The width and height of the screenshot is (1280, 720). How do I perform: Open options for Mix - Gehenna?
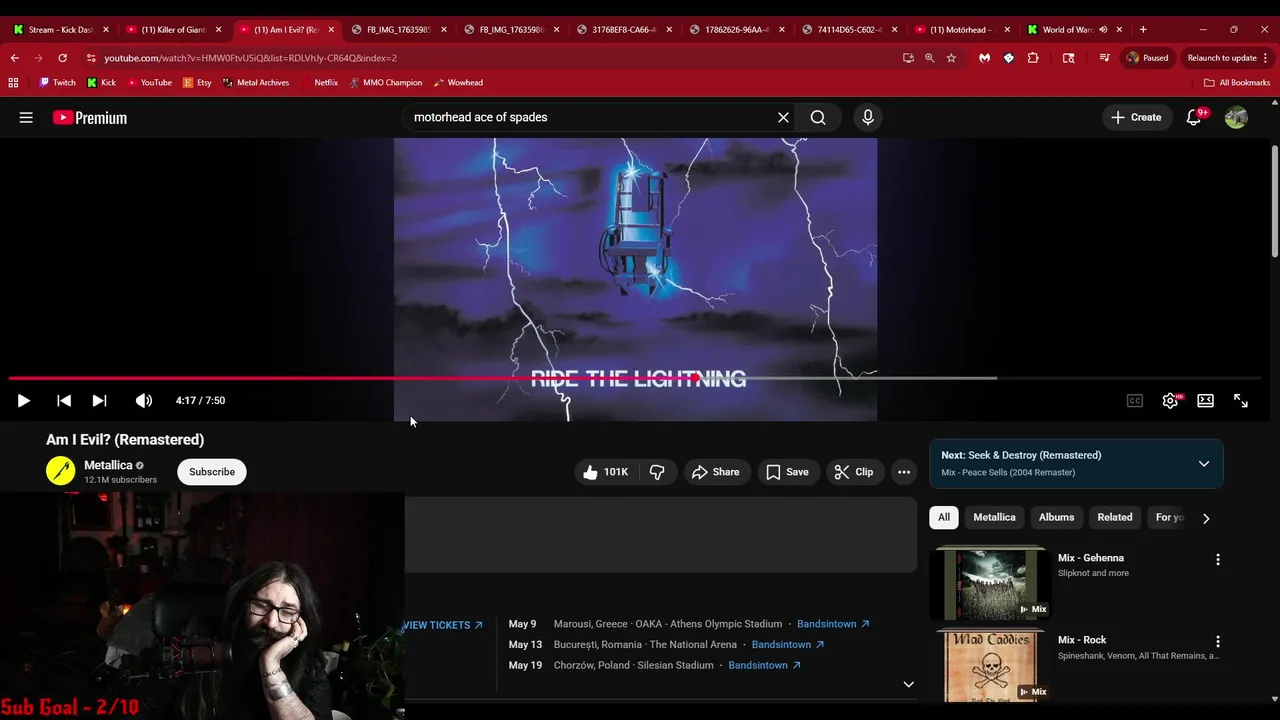(1217, 560)
